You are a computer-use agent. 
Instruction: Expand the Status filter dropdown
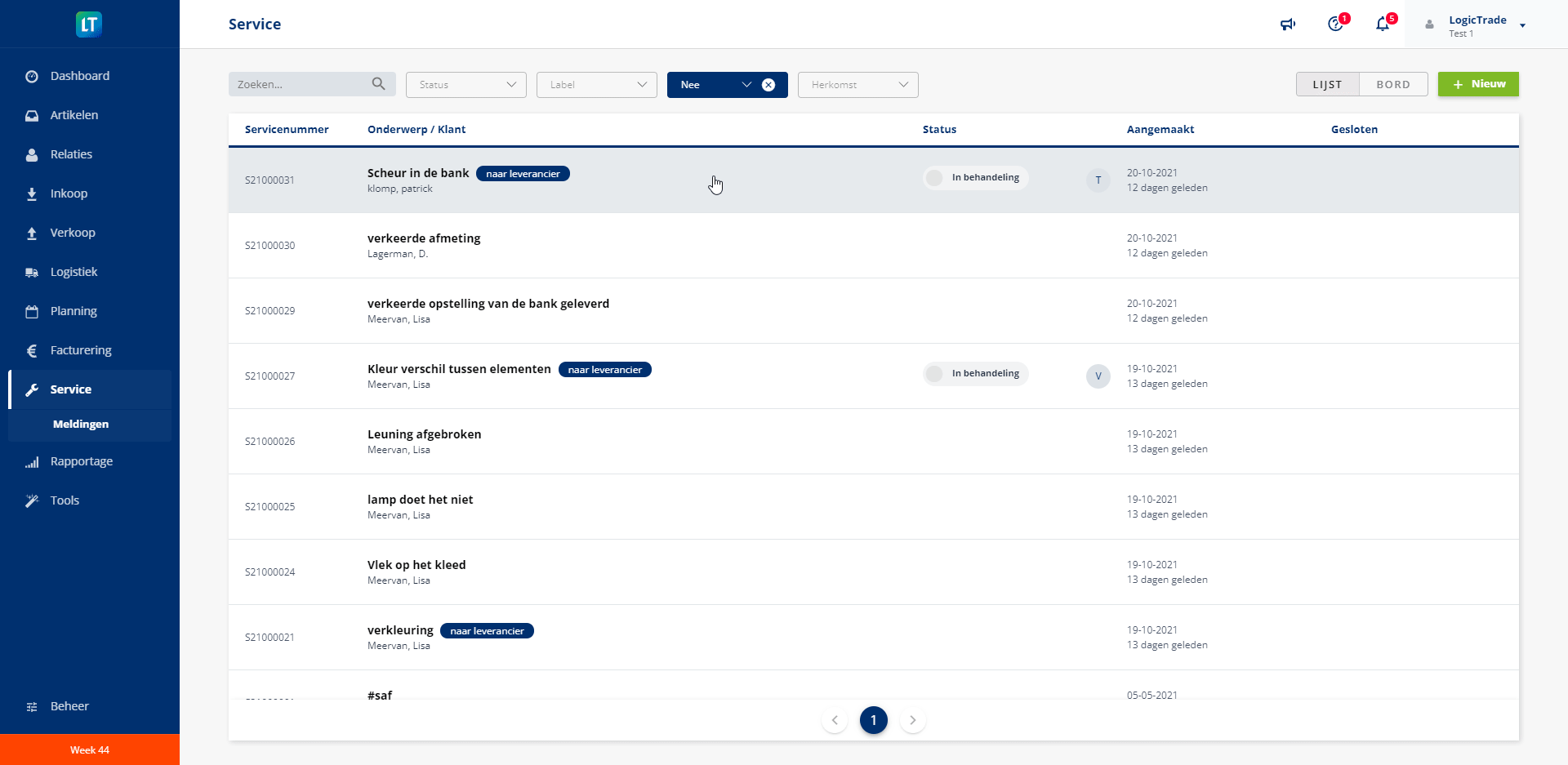point(465,85)
